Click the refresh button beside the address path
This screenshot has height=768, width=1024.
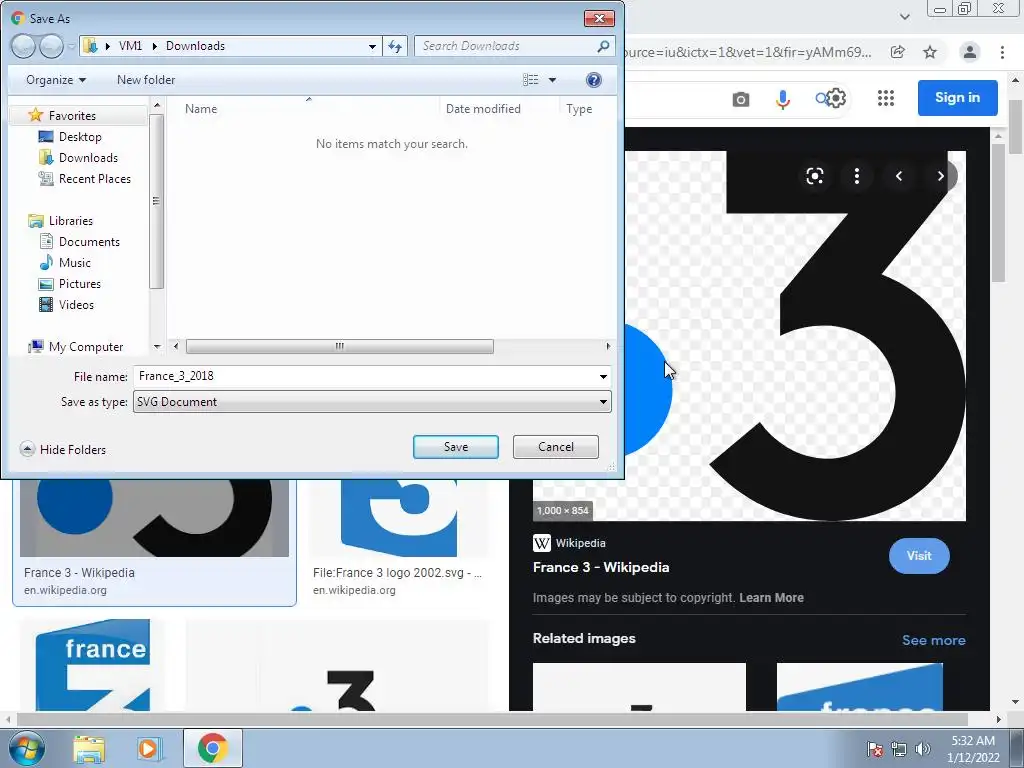click(395, 46)
